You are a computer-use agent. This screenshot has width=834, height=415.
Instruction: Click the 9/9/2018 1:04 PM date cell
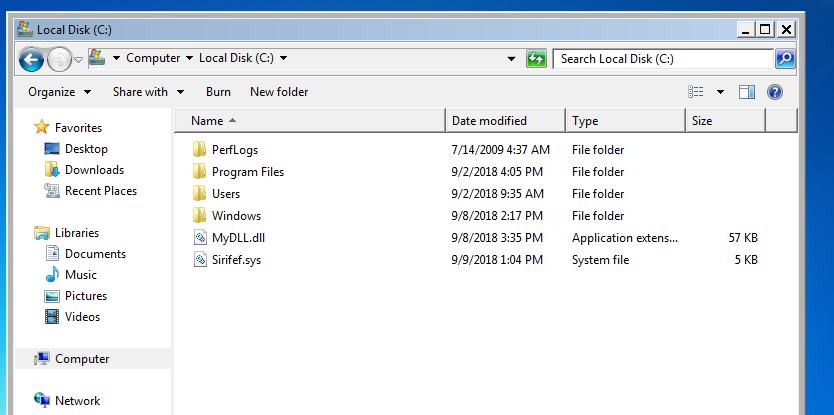497,260
